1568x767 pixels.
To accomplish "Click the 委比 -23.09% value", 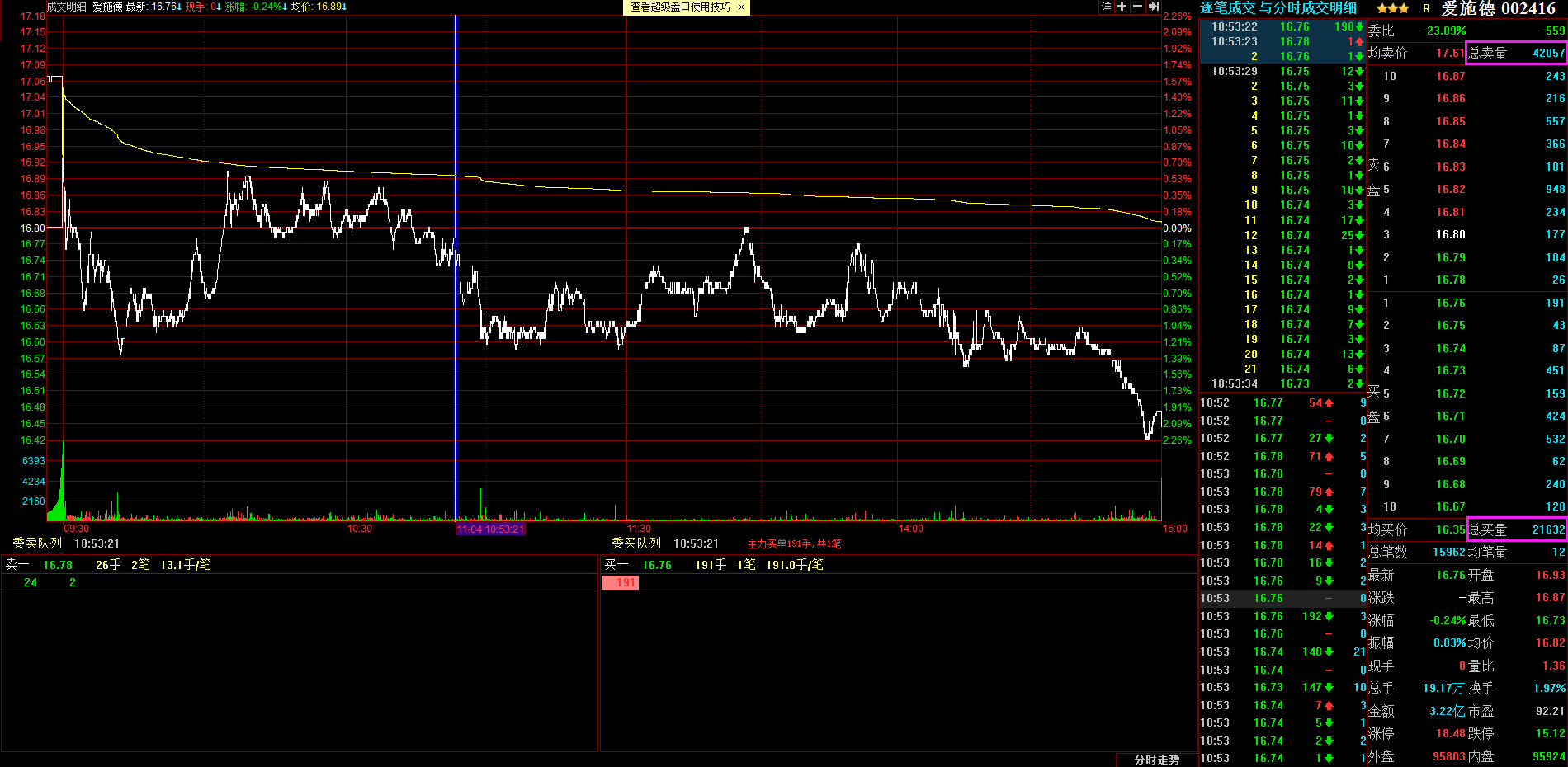I will [1445, 31].
